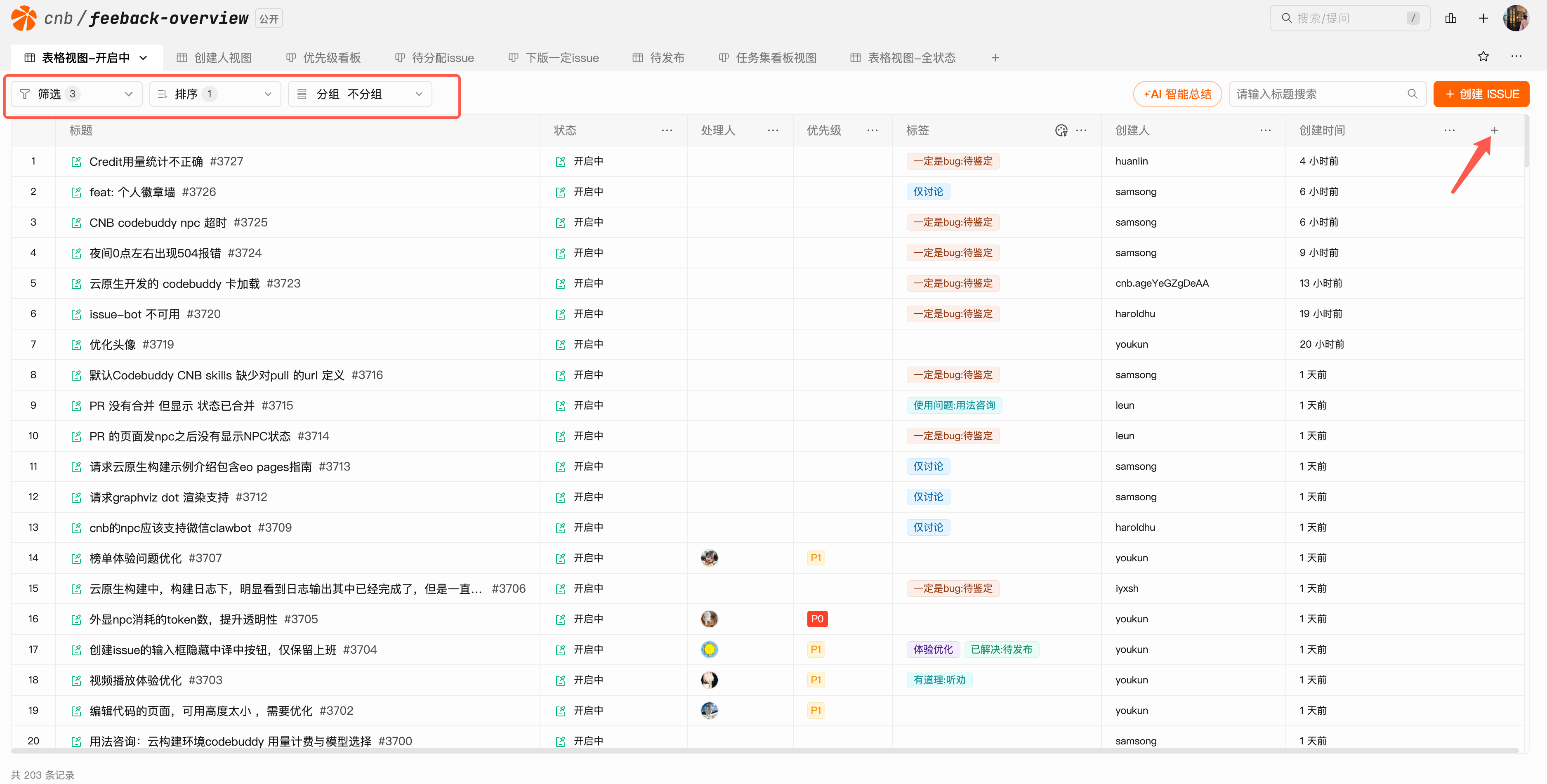Open the 分组 不分组 grouping dropdown
Viewport: 1547px width, 784px height.
[360, 94]
